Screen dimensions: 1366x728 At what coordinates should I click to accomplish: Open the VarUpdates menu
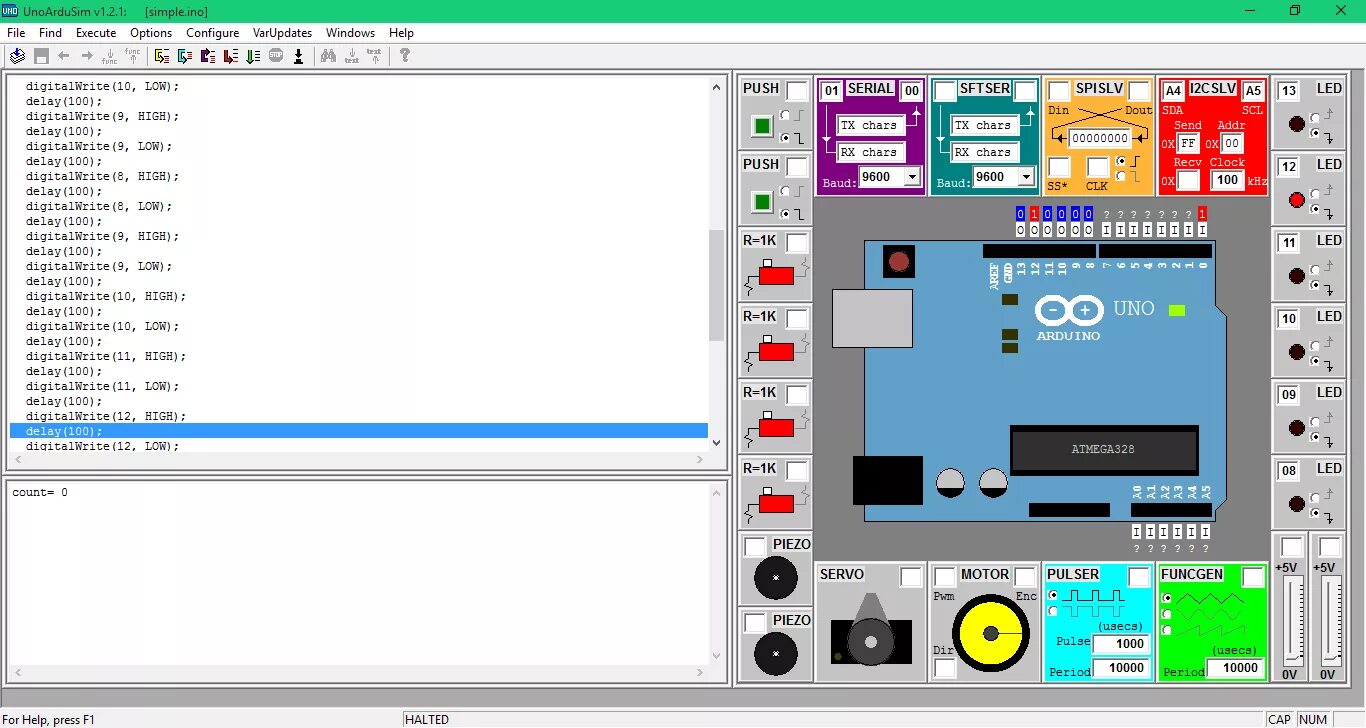tap(282, 33)
